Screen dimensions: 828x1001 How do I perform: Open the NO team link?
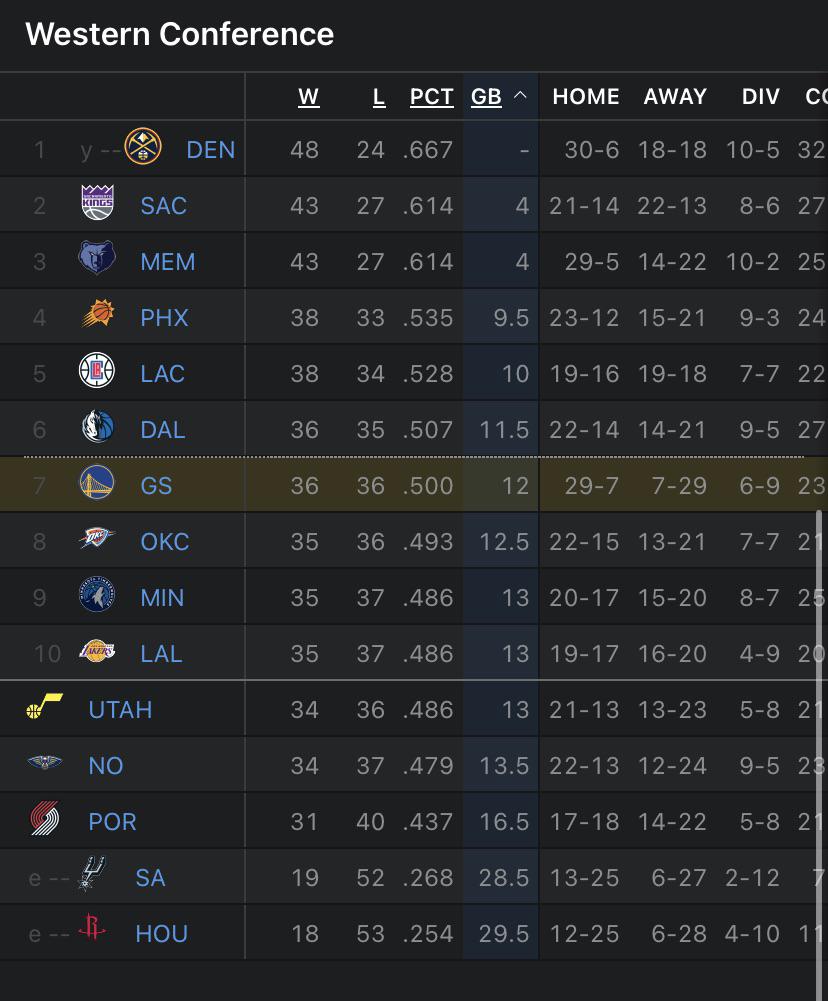pyautogui.click(x=105, y=766)
